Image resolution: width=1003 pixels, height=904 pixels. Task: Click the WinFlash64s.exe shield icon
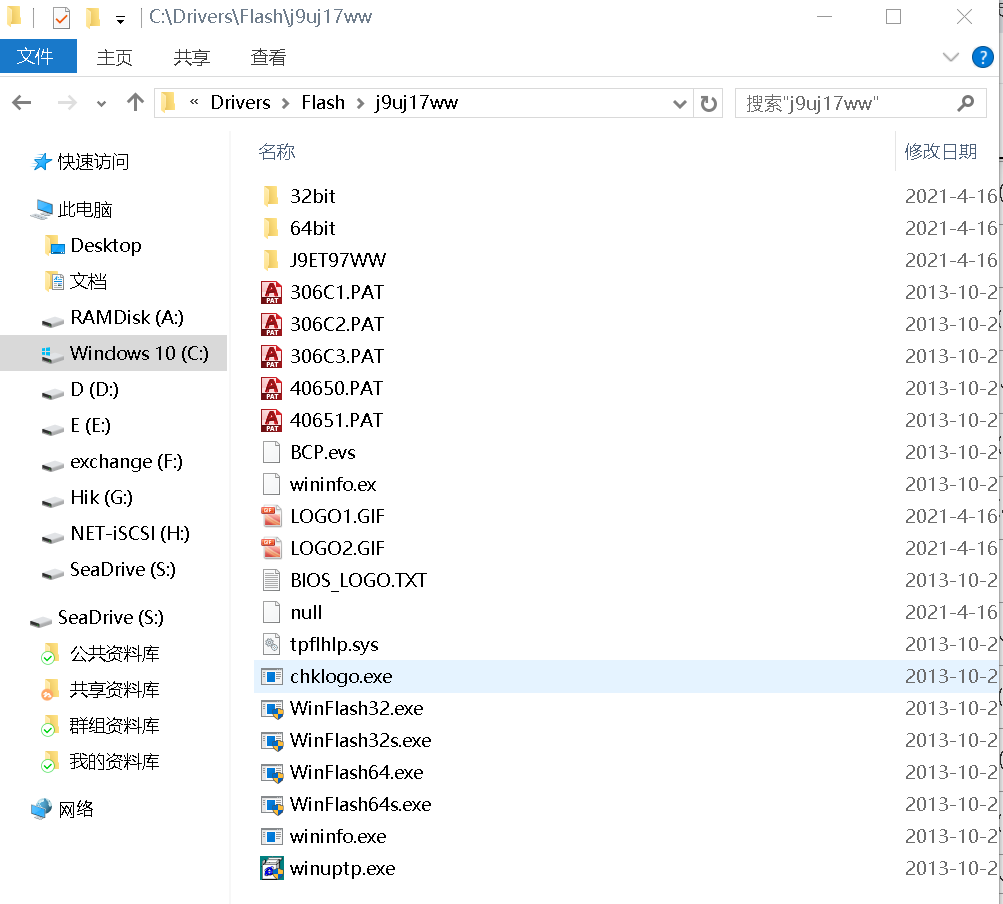(x=272, y=805)
